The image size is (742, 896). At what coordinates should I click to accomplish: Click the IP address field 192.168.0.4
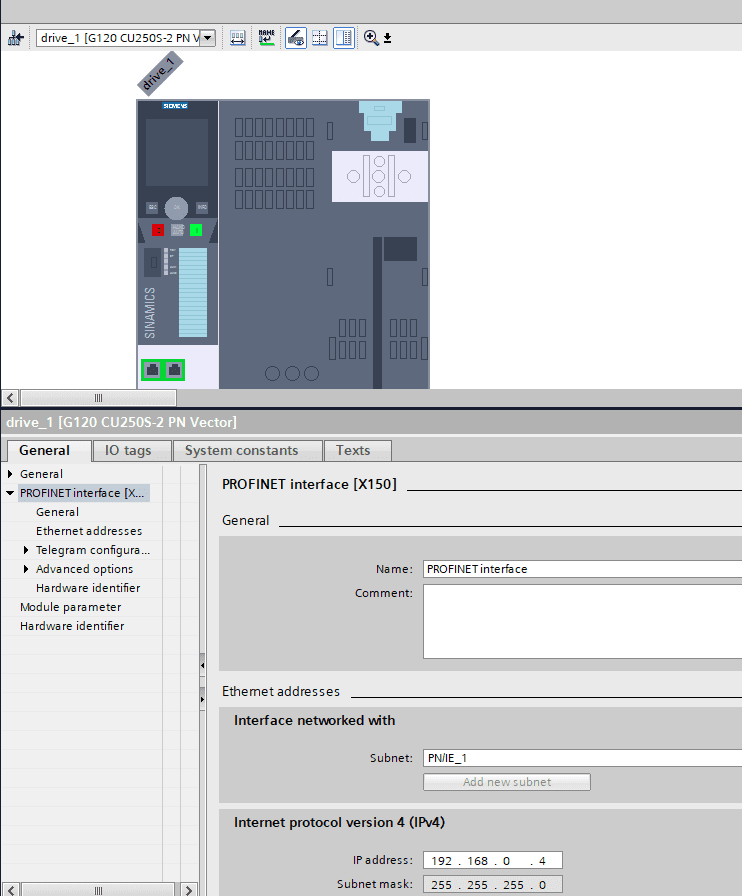point(492,860)
